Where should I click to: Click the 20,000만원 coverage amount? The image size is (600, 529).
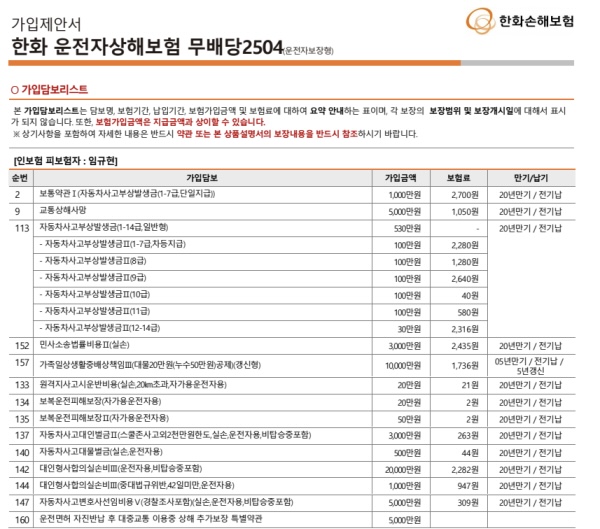coord(403,470)
